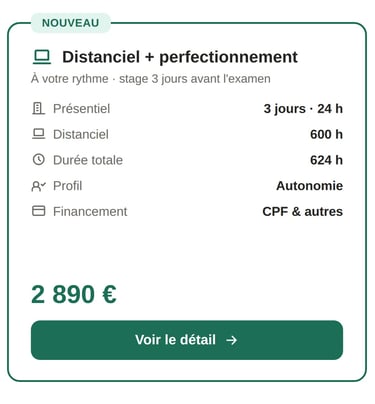
Task: Click the NOUVEAU badge
Action: pos(71,23)
